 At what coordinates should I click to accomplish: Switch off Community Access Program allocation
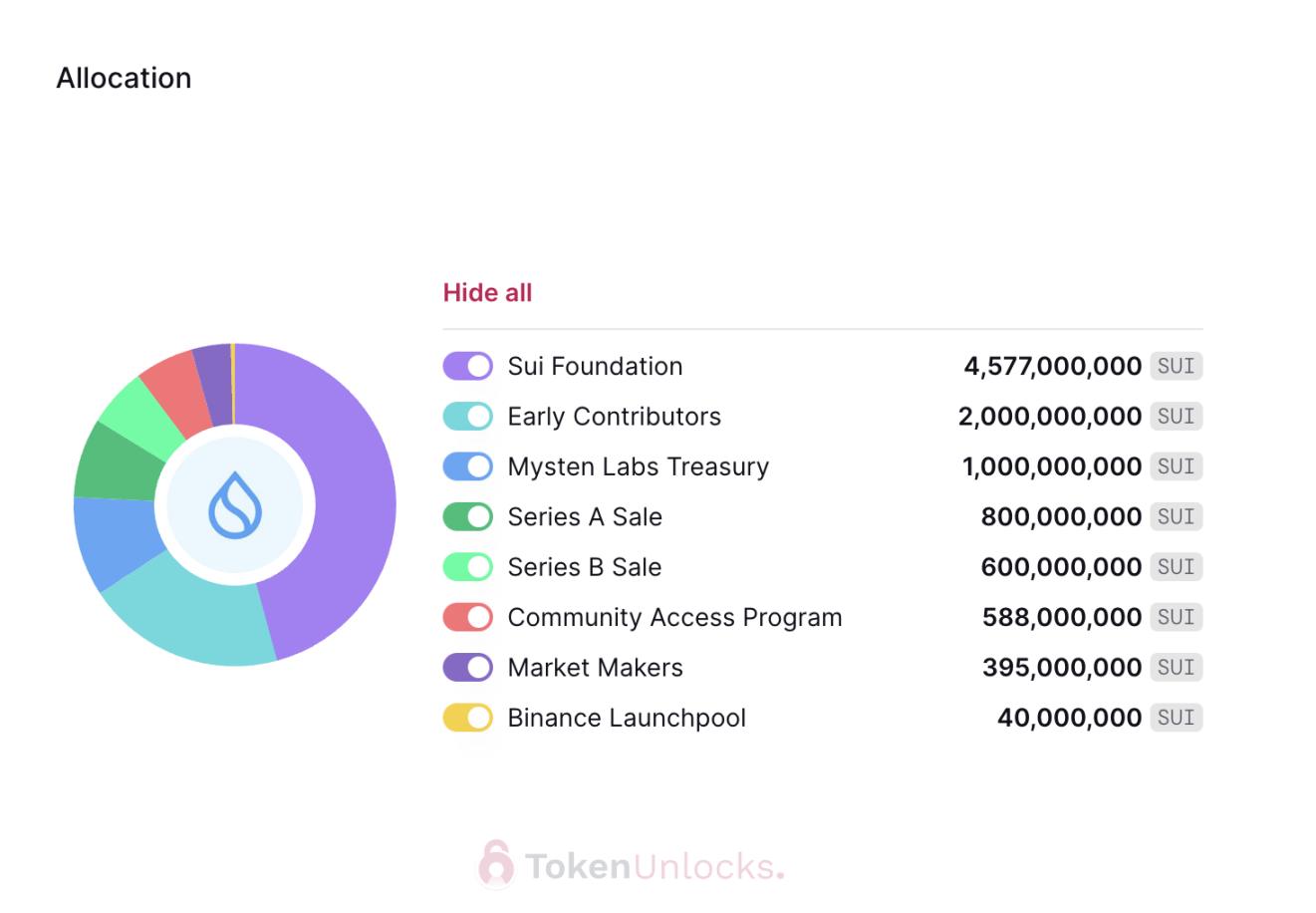(467, 617)
